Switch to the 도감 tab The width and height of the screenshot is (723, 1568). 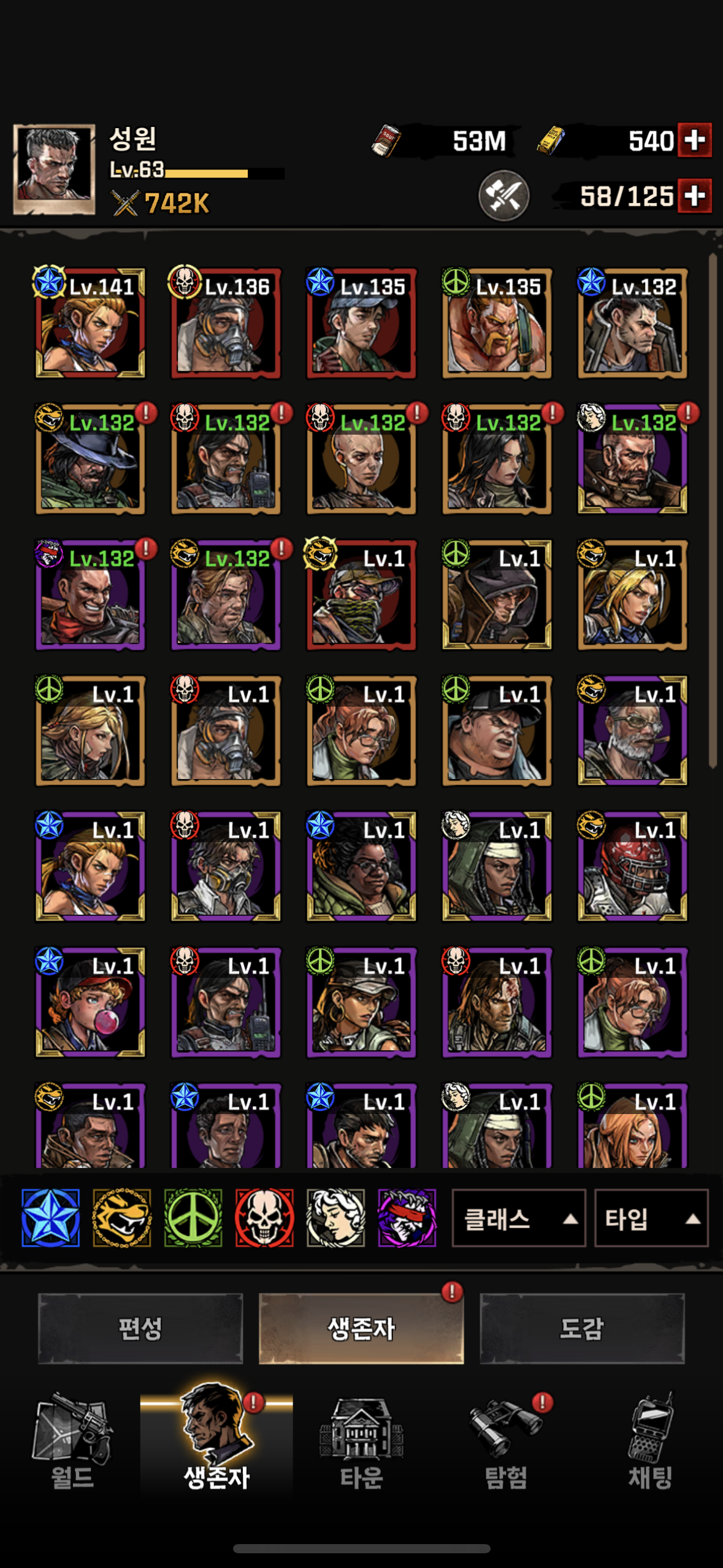click(582, 1329)
